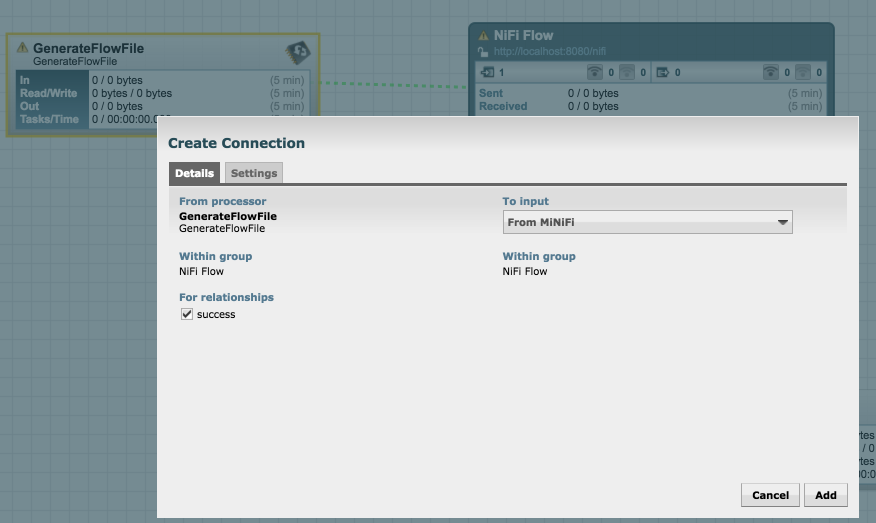Click the GenerateFlowFile warning triangle icon
Image resolution: width=876 pixels, height=523 pixels.
click(x=22, y=47)
